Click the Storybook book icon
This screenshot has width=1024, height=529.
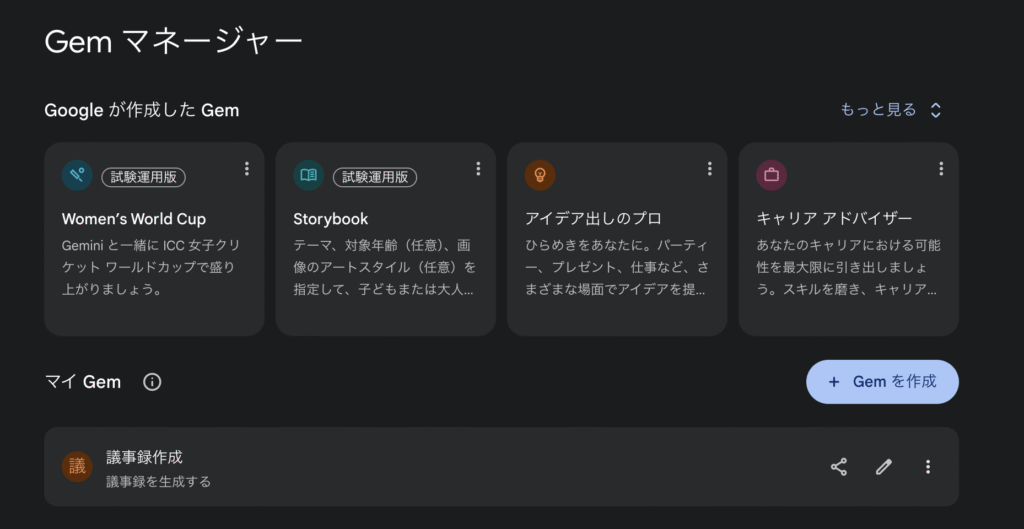308,176
